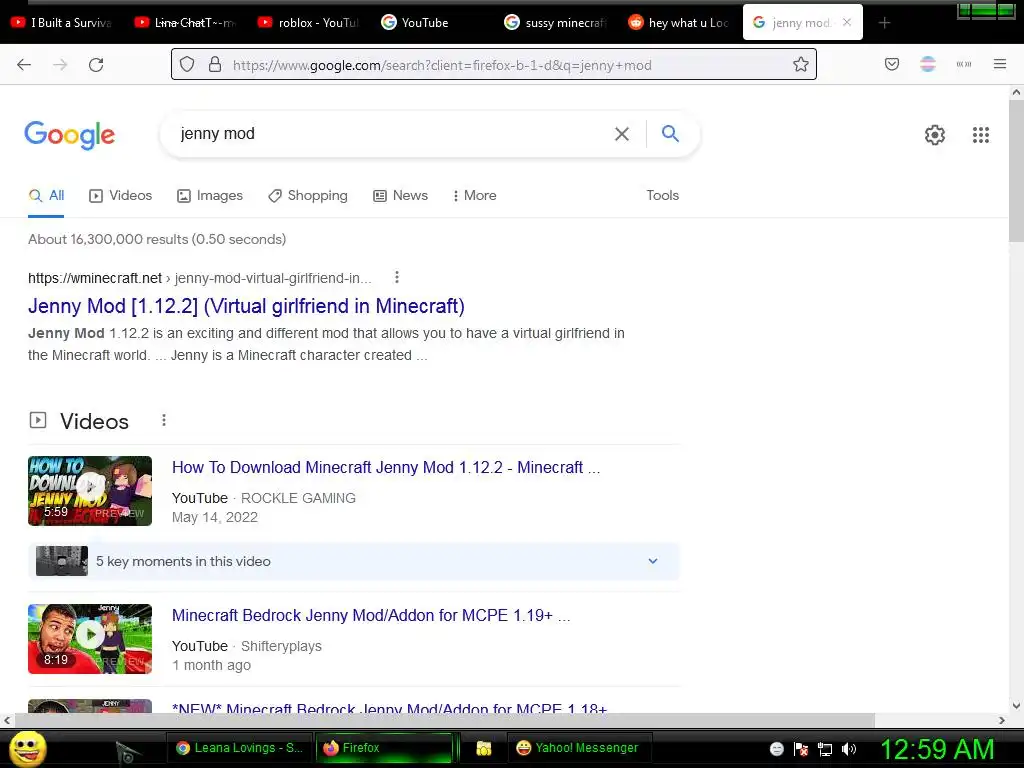Click the ROCKLE GAMING channel name
1024x768 pixels.
click(x=298, y=498)
